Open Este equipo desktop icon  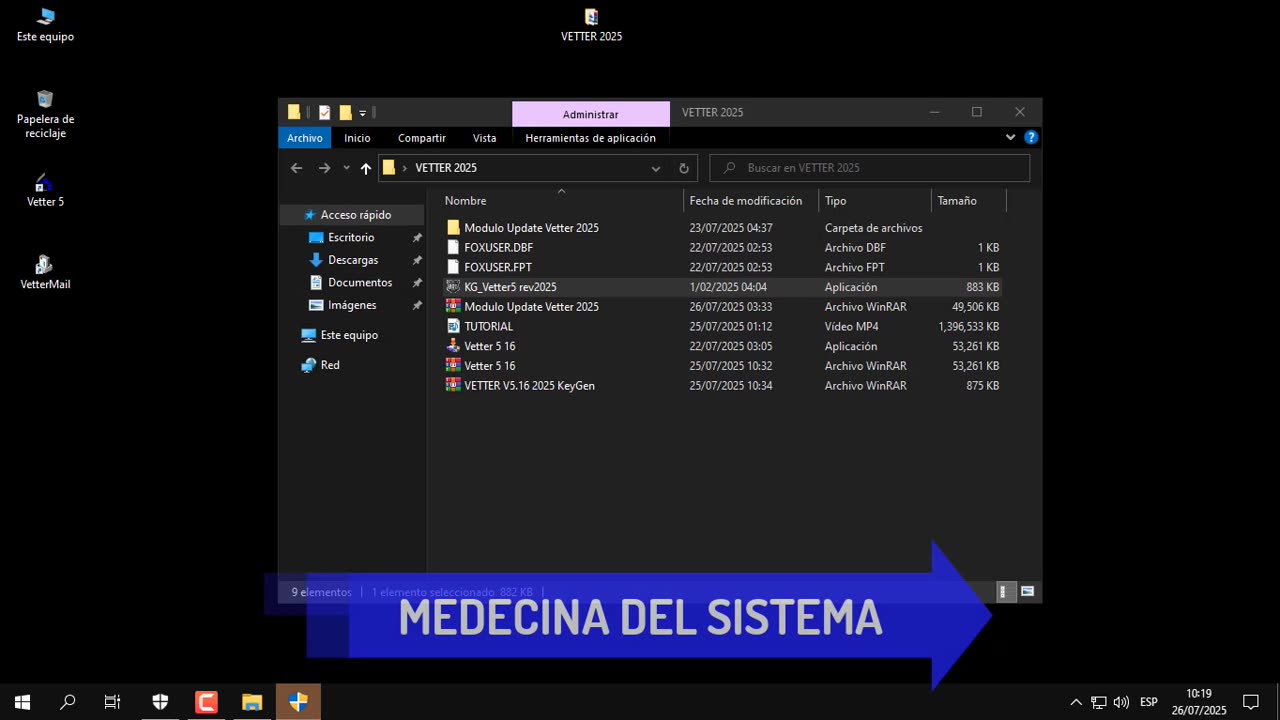(45, 25)
